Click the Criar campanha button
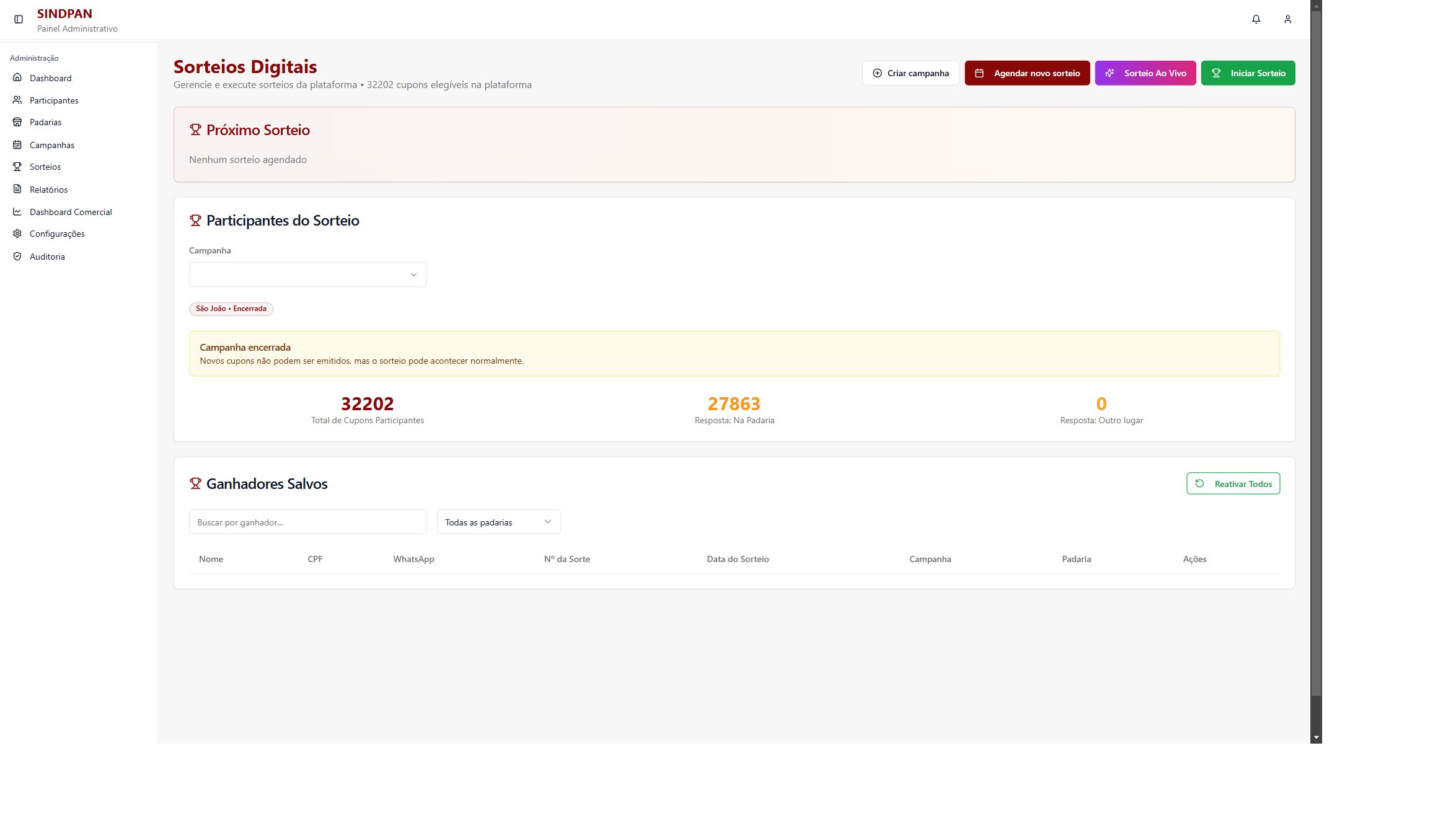 click(x=911, y=73)
